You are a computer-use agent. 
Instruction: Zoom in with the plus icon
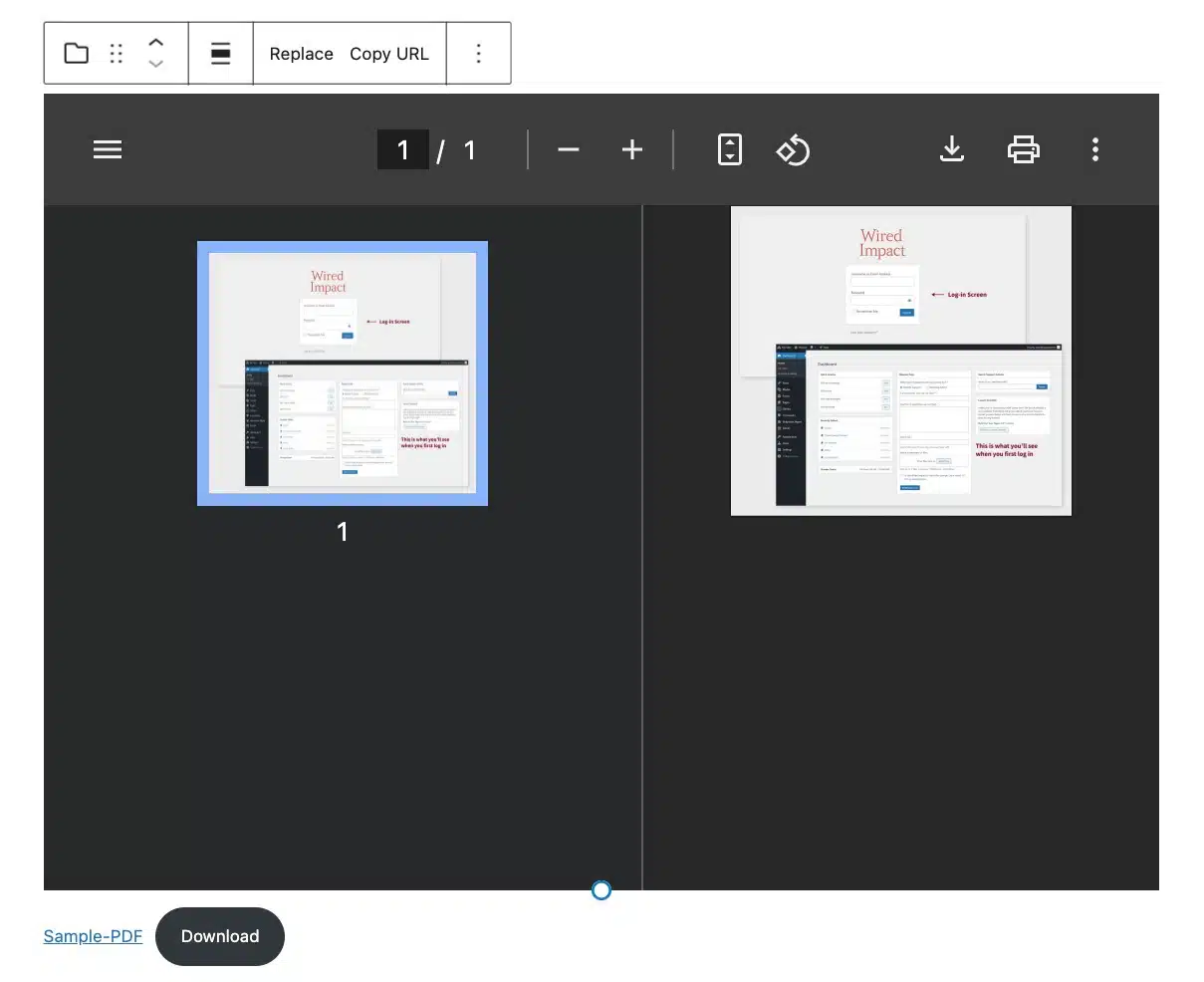pos(632,150)
